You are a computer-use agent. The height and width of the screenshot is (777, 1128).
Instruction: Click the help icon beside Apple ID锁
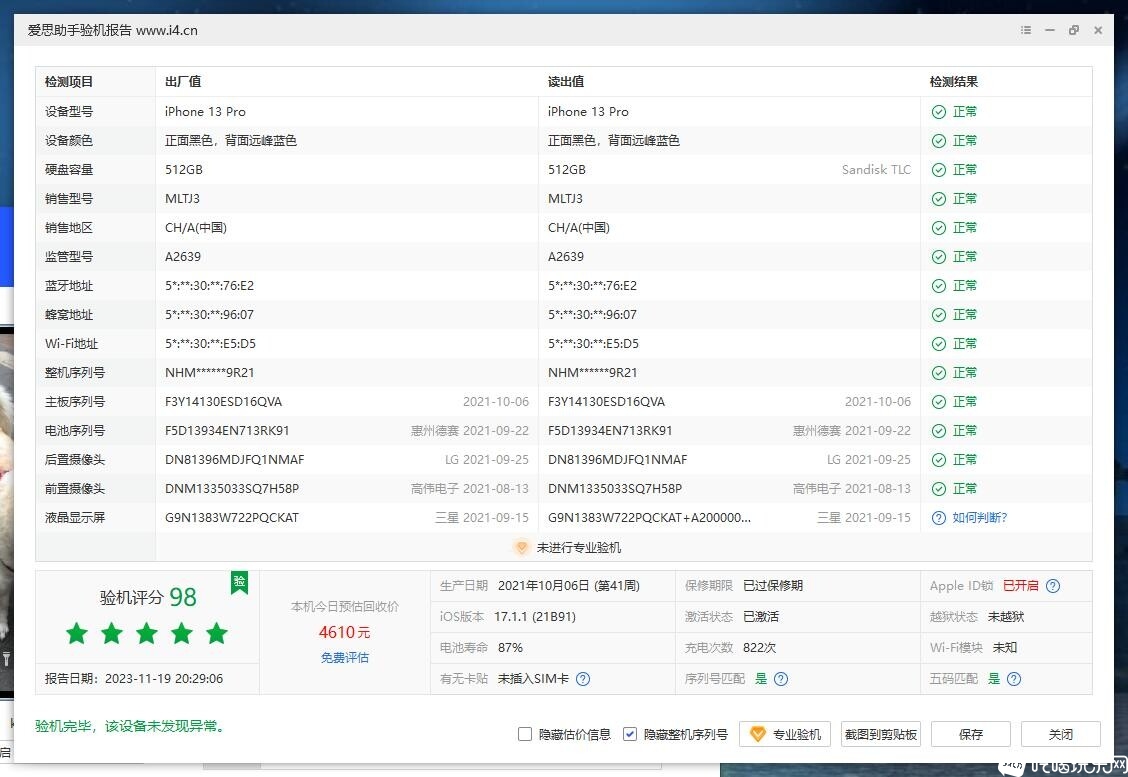point(1052,586)
